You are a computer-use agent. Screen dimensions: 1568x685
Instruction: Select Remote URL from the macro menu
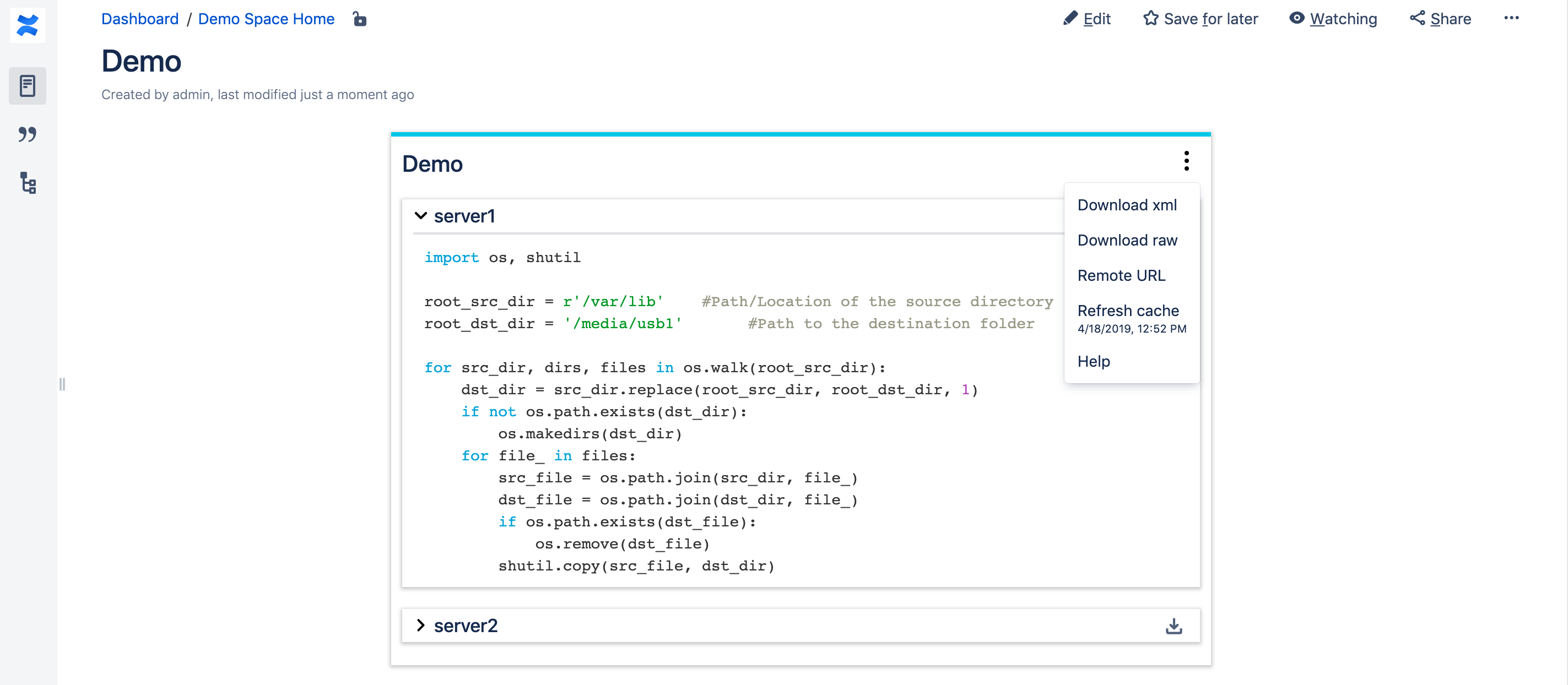1121,275
